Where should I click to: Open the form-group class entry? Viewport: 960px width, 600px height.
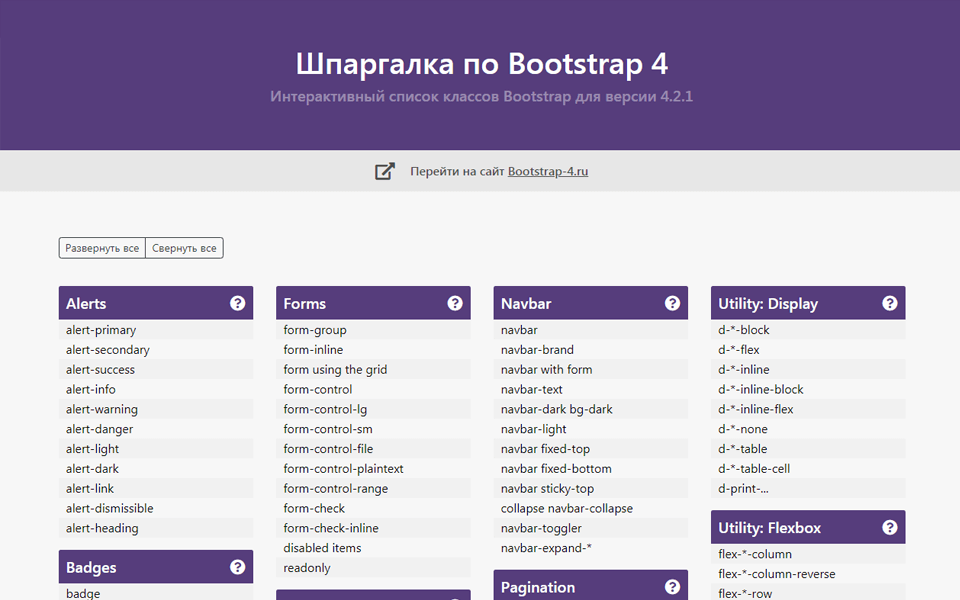[x=373, y=330]
